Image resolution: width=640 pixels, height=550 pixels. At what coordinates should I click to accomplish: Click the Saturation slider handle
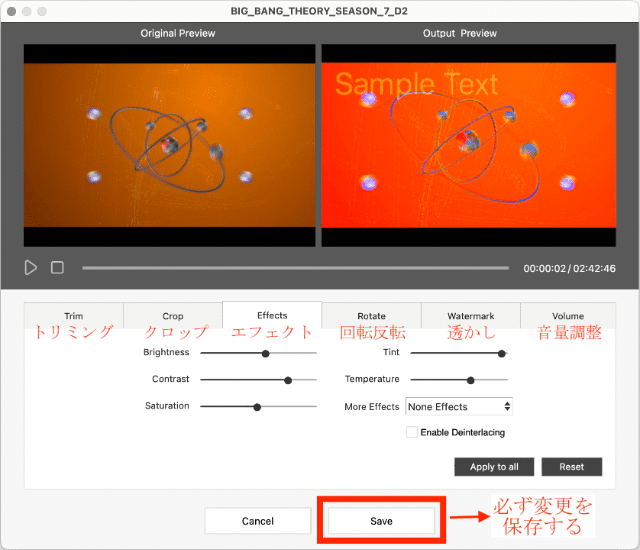click(257, 407)
